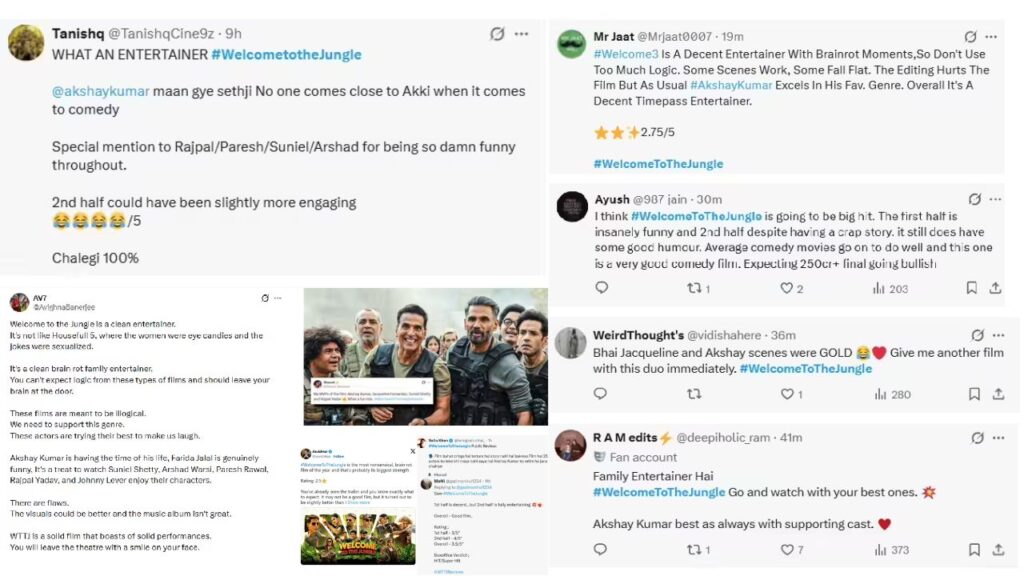Share R A M edits tweet
The image size is (1024, 576).
click(x=998, y=550)
